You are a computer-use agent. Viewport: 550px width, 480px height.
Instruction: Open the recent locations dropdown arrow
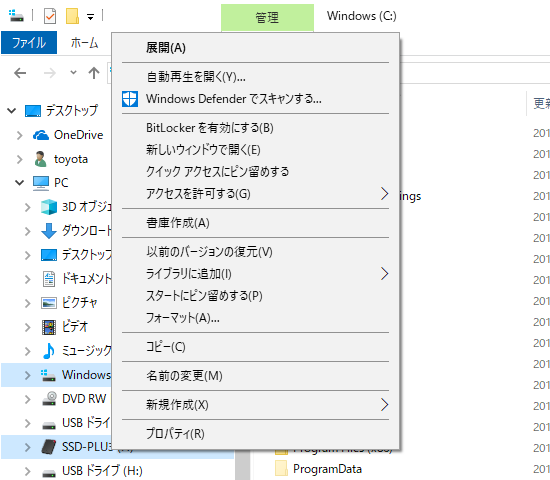tap(73, 73)
